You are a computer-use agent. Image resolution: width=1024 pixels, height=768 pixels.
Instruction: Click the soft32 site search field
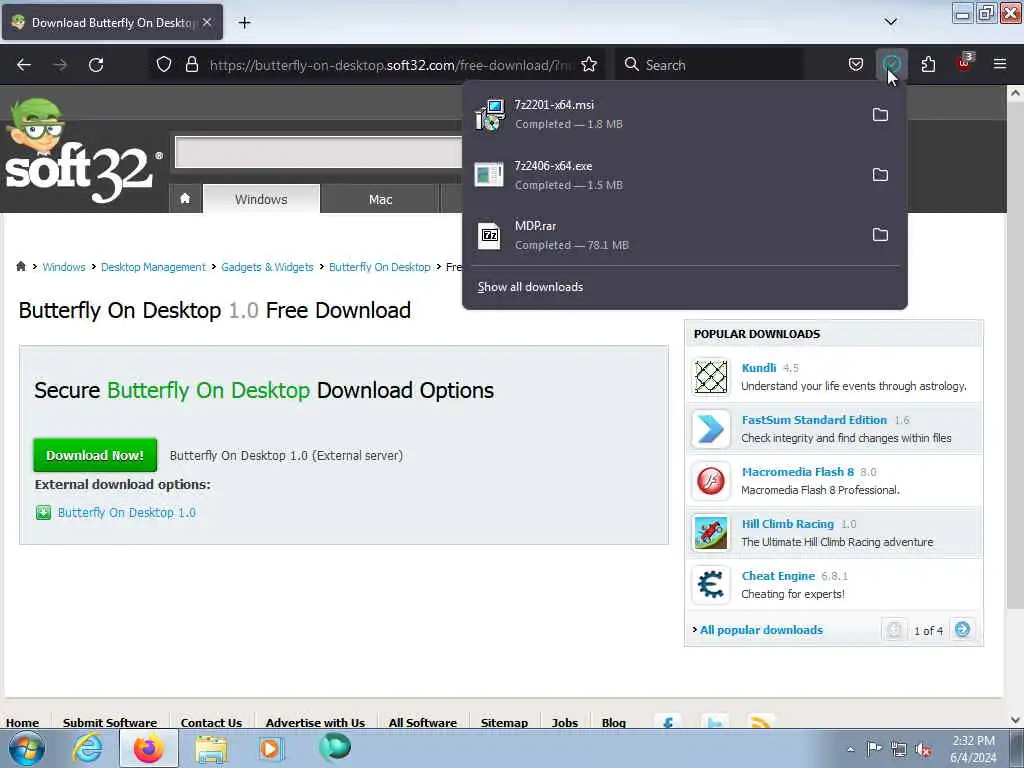point(319,152)
